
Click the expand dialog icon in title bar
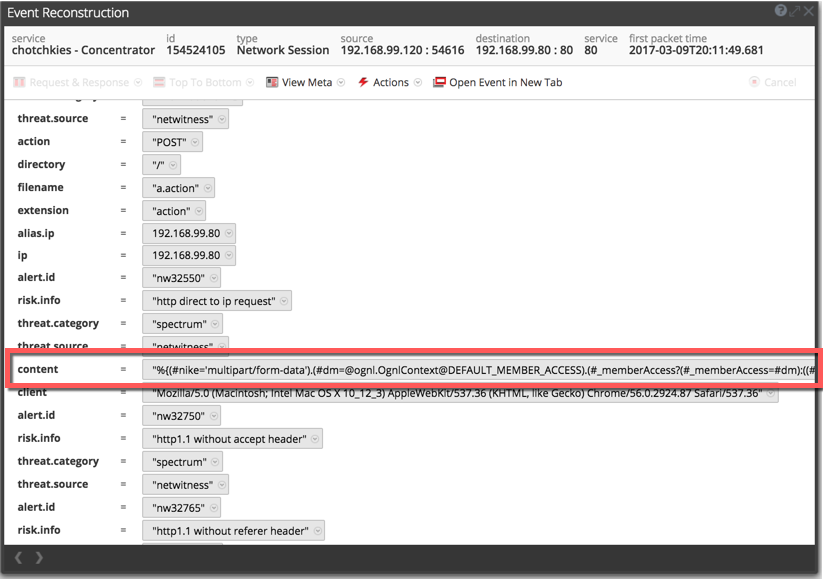point(795,12)
